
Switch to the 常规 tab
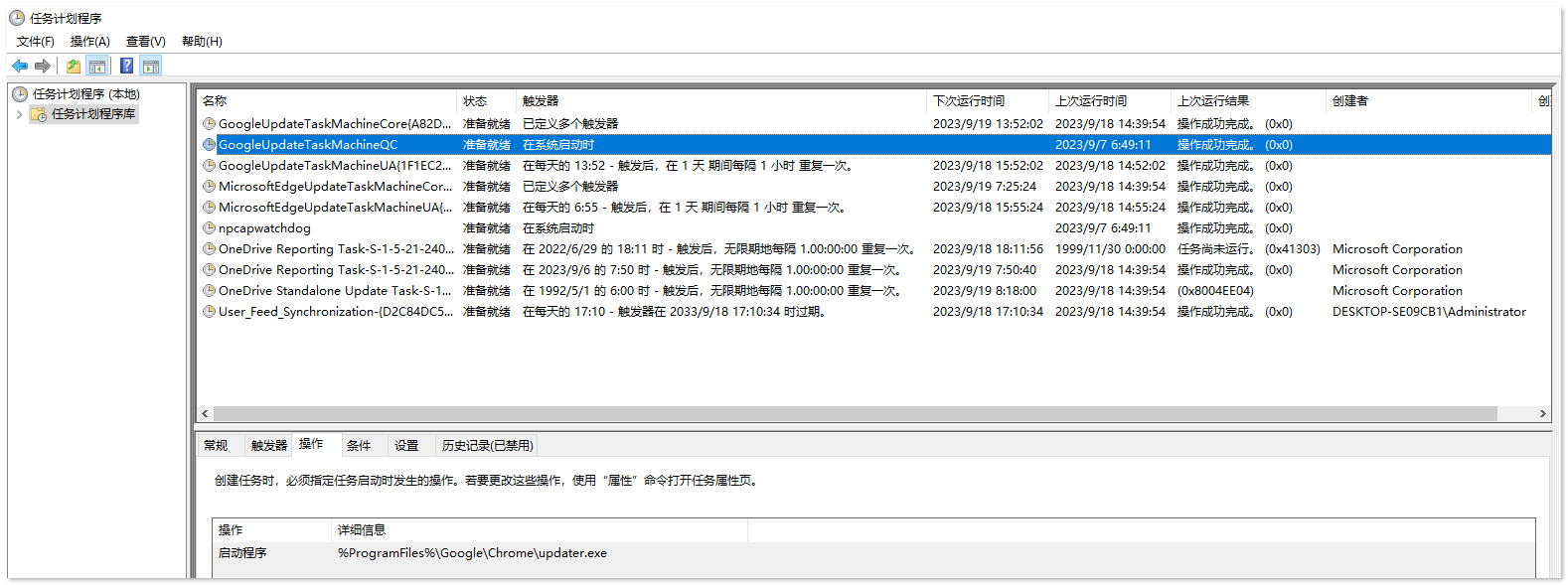point(216,446)
